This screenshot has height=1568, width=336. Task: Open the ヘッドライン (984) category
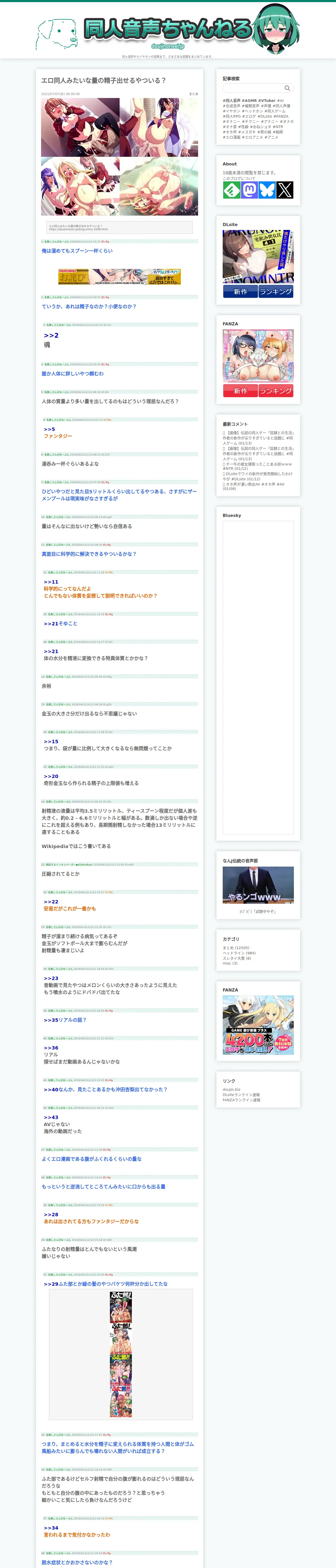pyautogui.click(x=239, y=953)
